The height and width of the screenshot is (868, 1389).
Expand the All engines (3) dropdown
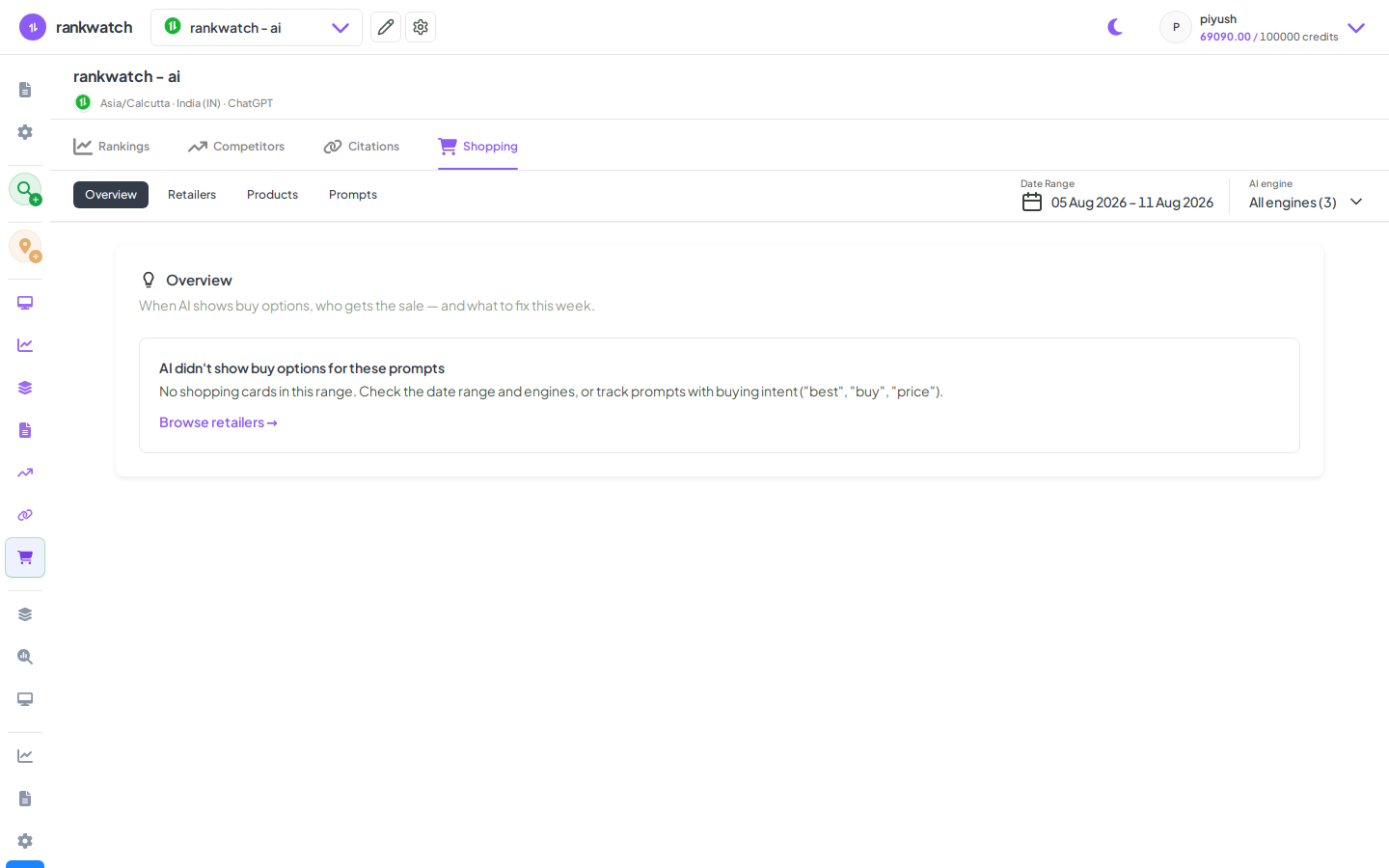coord(1306,203)
